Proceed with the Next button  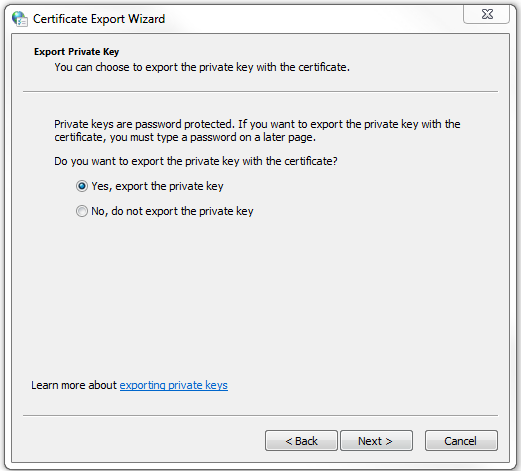376,441
